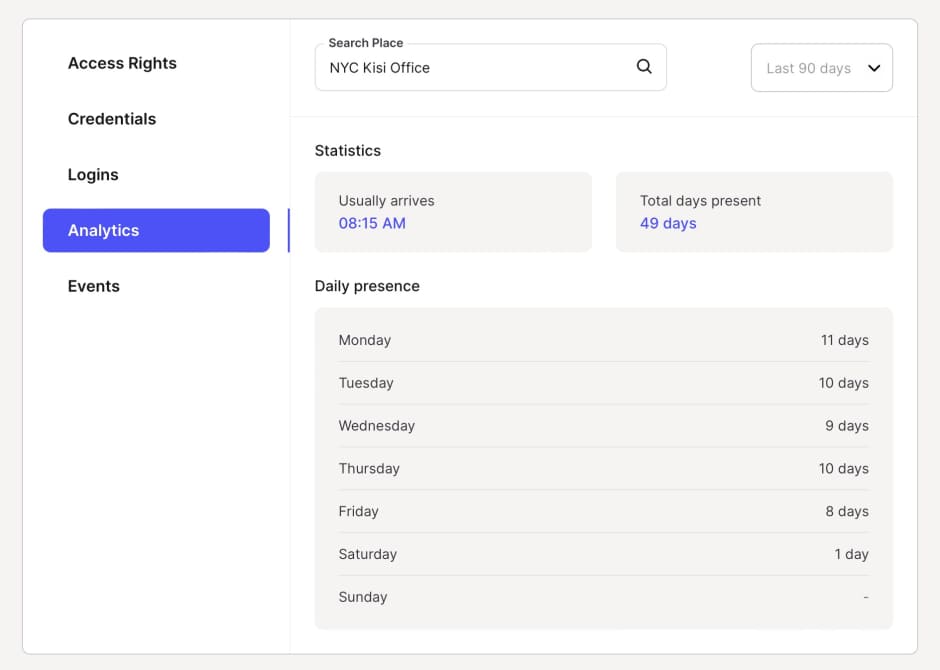Select the Usually arrives label
940x670 pixels.
387,201
